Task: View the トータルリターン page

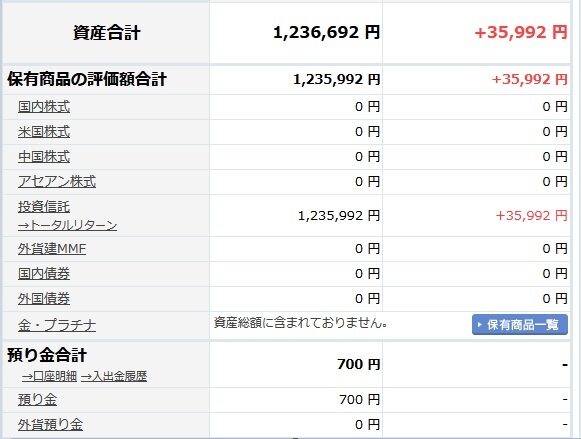Action: click(x=67, y=225)
